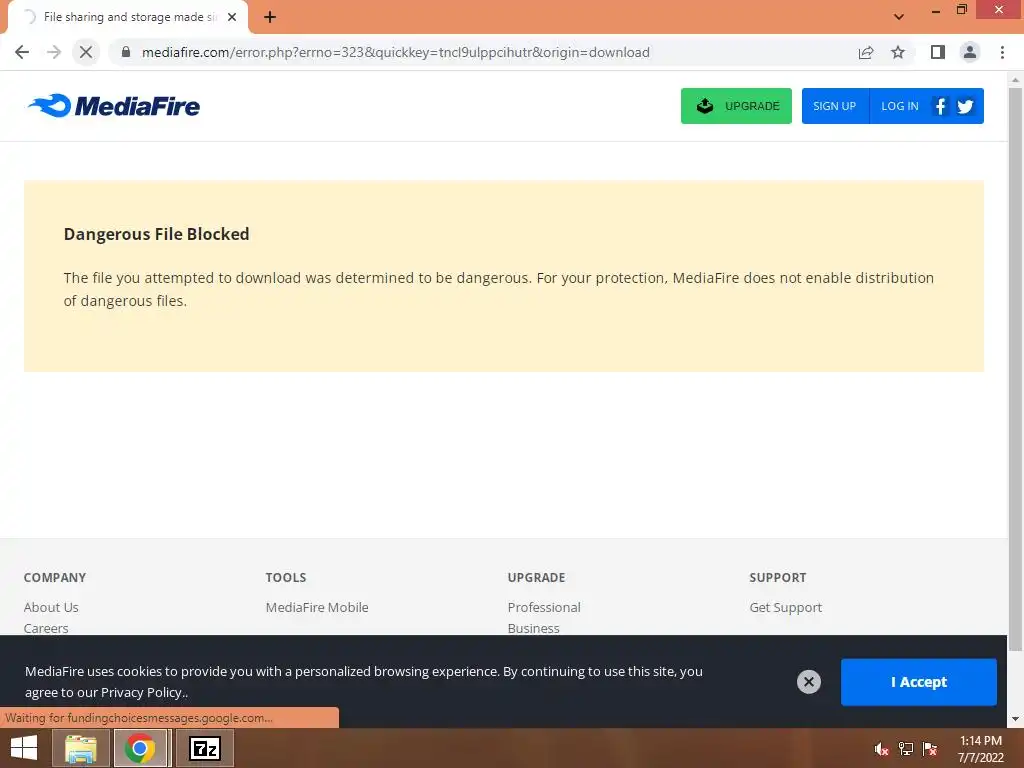The width and height of the screenshot is (1024, 768).
Task: Open the About Us footer link
Action: 51,607
